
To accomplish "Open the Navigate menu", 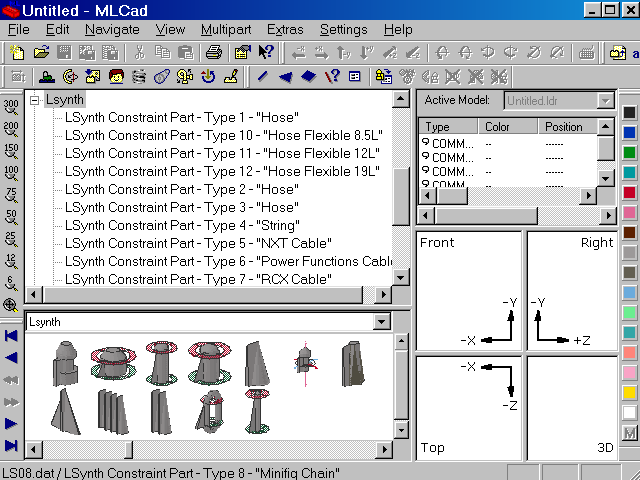I will click(112, 30).
